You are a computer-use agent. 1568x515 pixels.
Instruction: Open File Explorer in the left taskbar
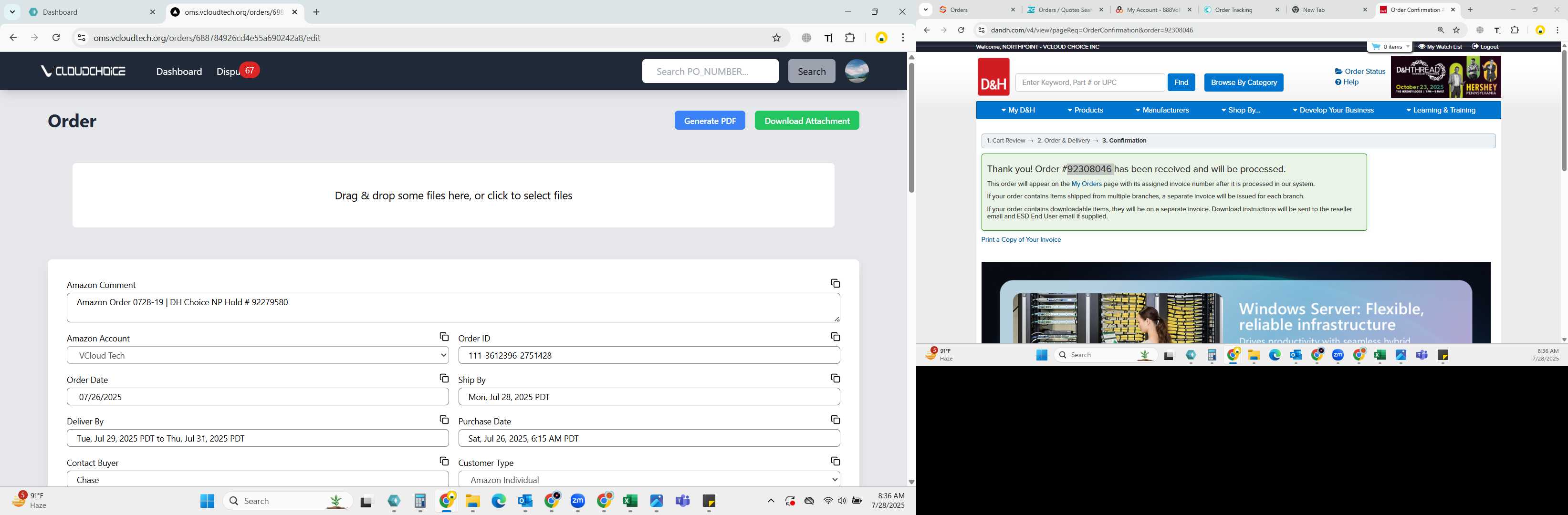(x=472, y=501)
